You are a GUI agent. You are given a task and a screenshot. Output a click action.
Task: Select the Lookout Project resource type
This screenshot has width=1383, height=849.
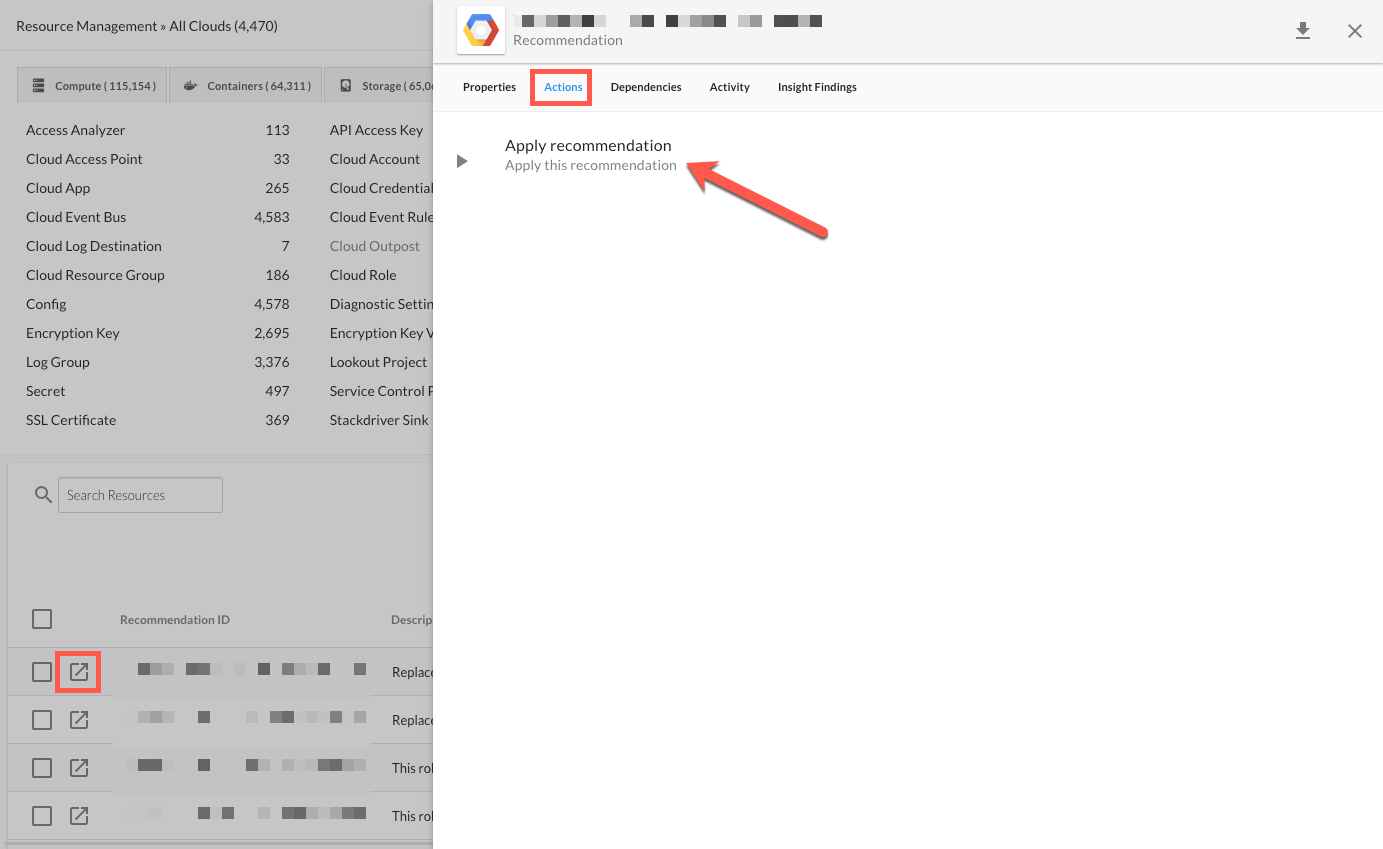[379, 362]
